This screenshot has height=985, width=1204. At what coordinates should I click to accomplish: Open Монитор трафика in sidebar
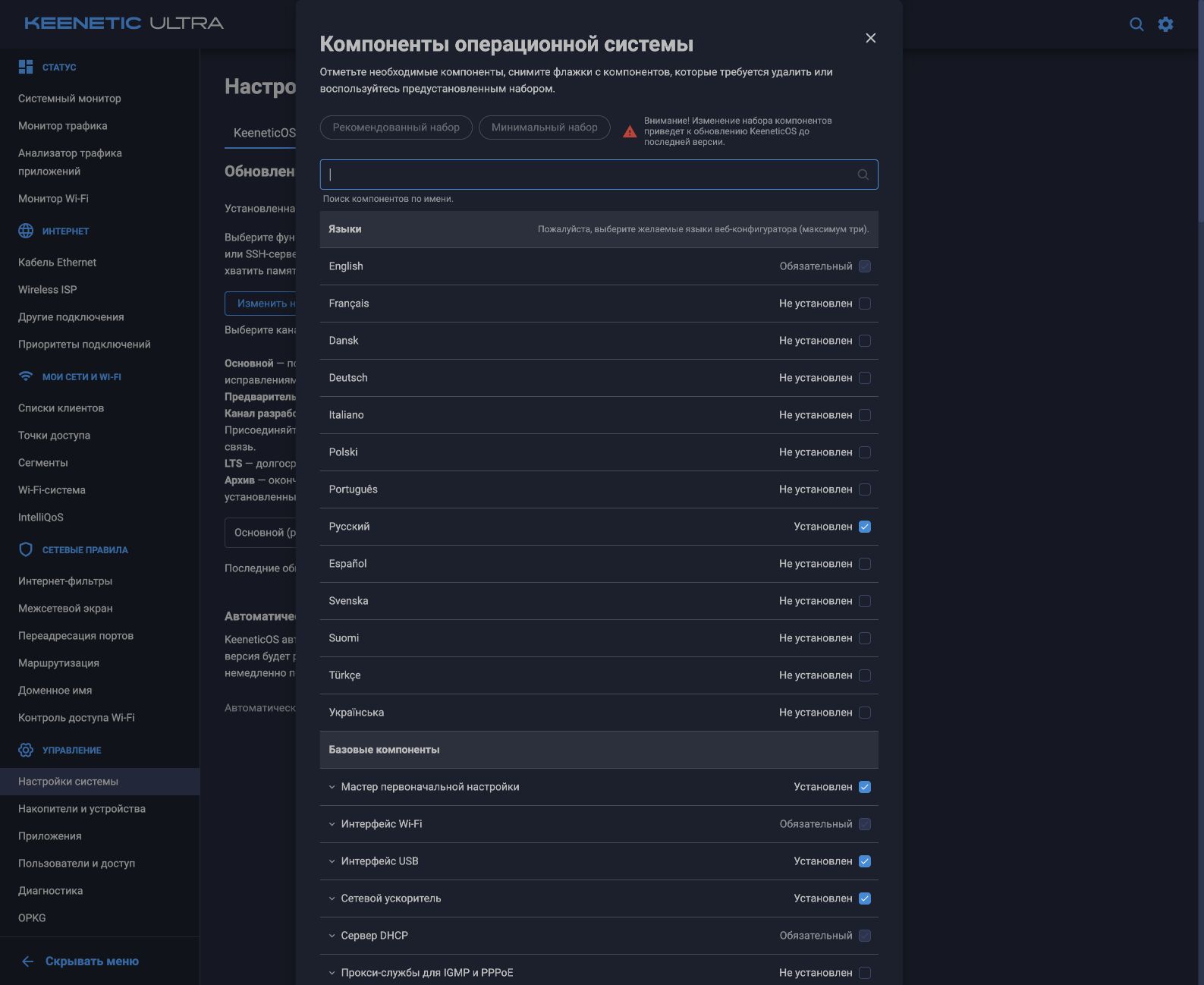pos(63,126)
